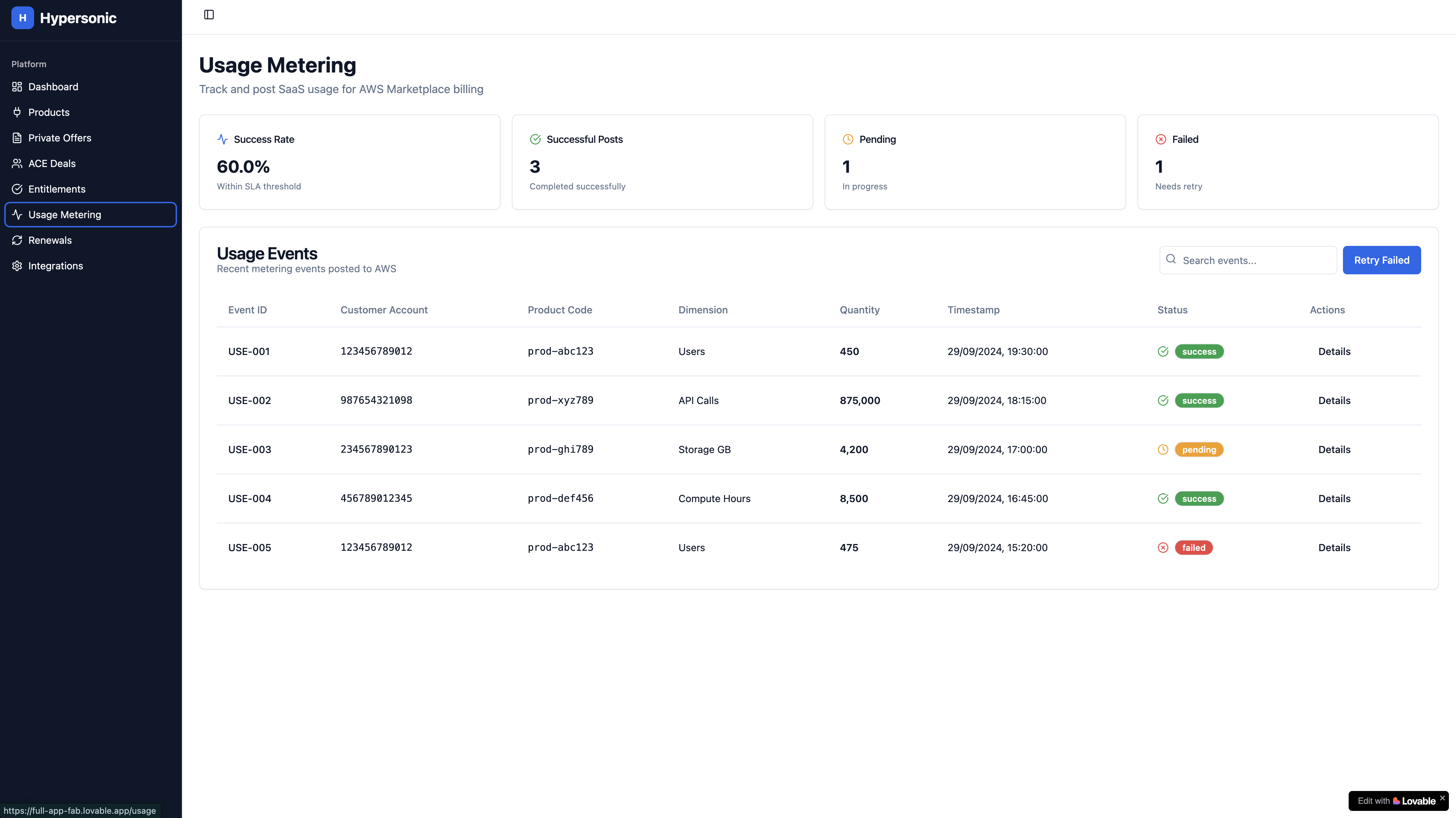Viewport: 1456px width, 818px height.
Task: Click the Retry Failed button
Action: (1381, 260)
